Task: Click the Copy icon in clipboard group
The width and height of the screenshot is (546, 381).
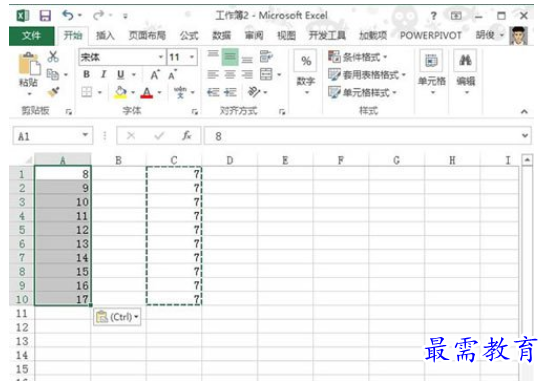Action: click(x=53, y=74)
